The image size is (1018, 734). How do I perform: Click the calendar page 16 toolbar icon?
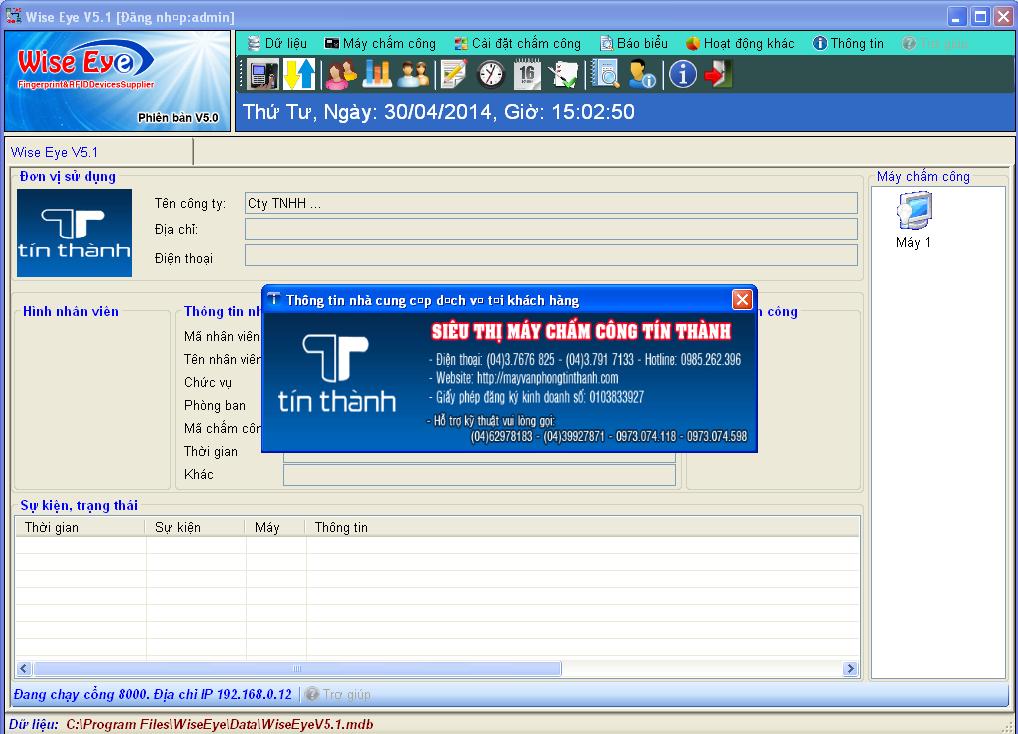pos(527,74)
